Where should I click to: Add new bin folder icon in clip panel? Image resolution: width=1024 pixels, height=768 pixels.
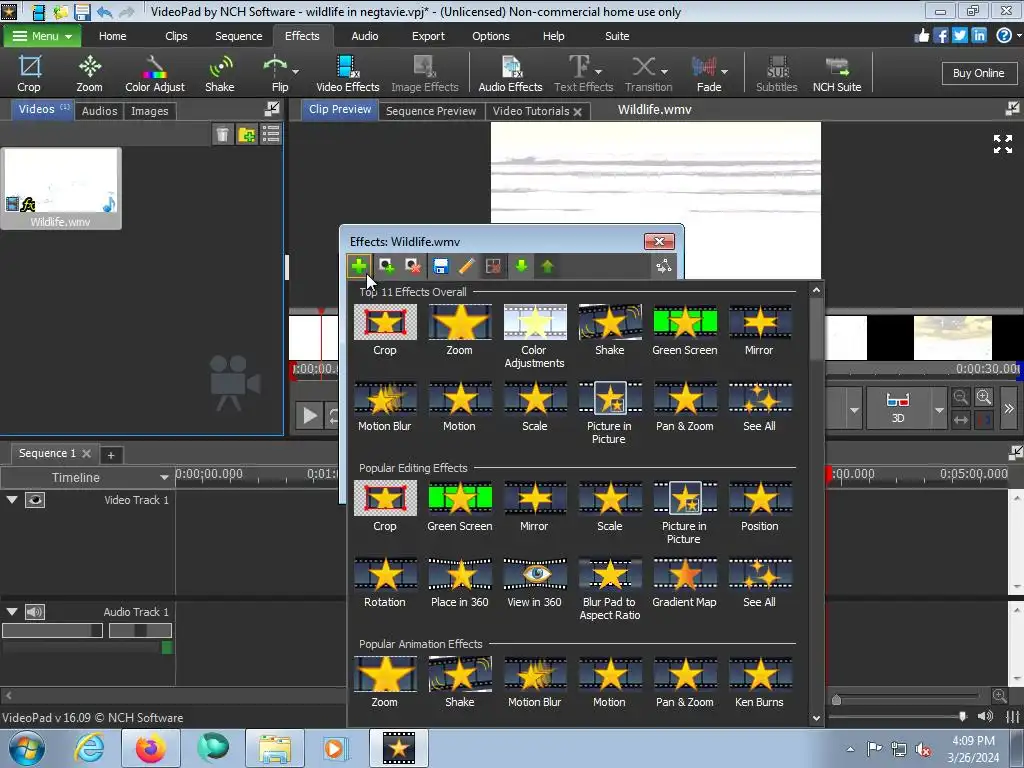click(247, 135)
